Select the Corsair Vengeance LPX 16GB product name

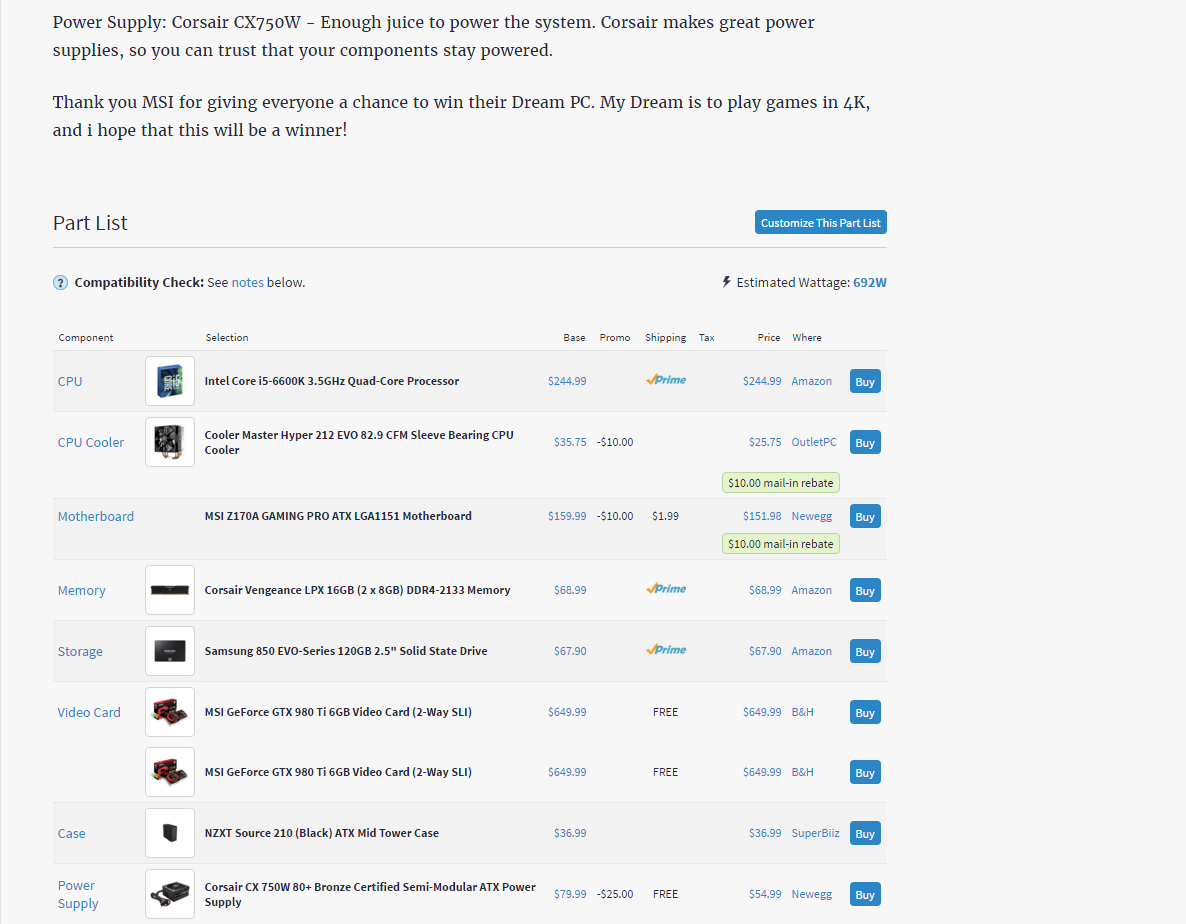(358, 590)
